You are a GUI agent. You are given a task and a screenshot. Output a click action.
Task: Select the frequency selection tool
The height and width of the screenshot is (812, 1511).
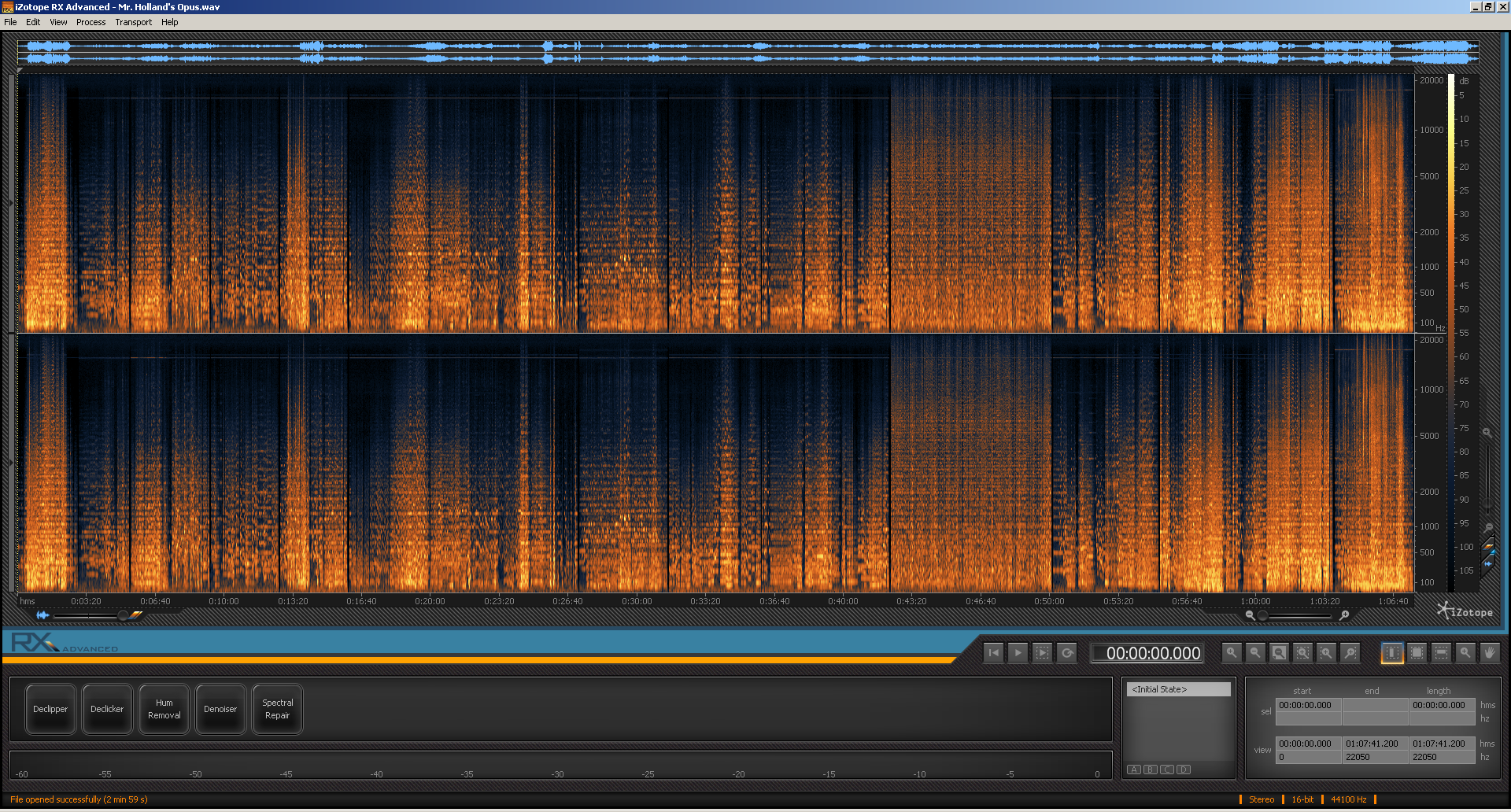[x=1441, y=652]
